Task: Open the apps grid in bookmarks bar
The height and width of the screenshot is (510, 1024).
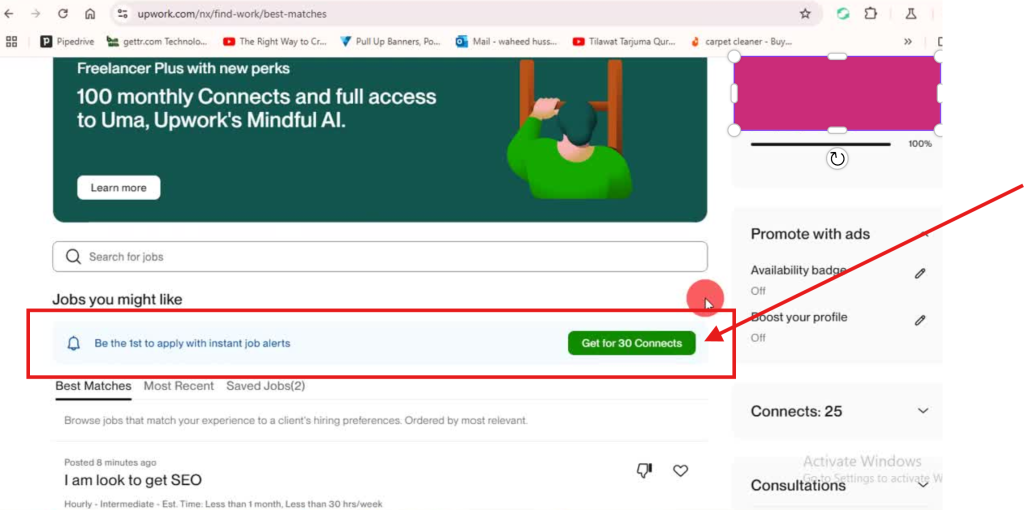Action: (11, 41)
